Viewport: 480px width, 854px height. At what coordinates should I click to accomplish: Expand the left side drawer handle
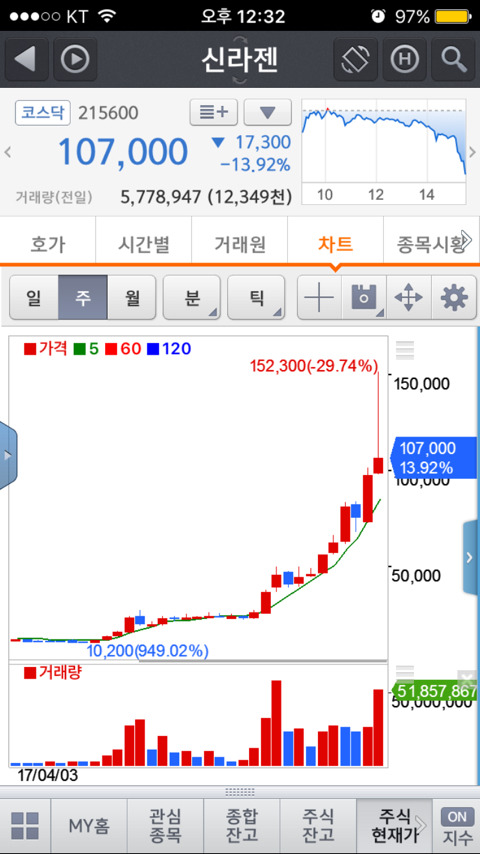click(8, 455)
